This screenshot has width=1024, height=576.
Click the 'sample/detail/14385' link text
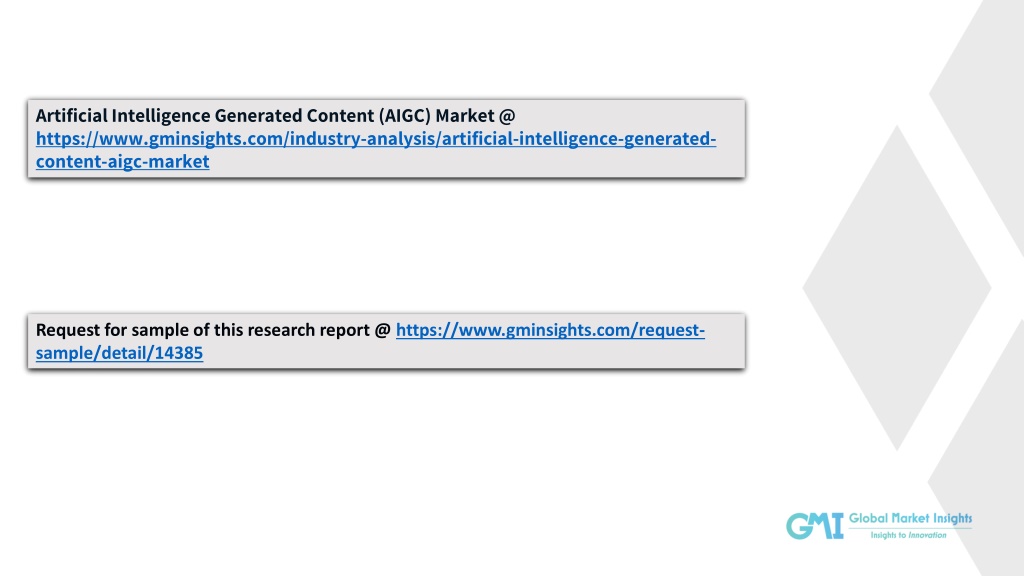119,352
